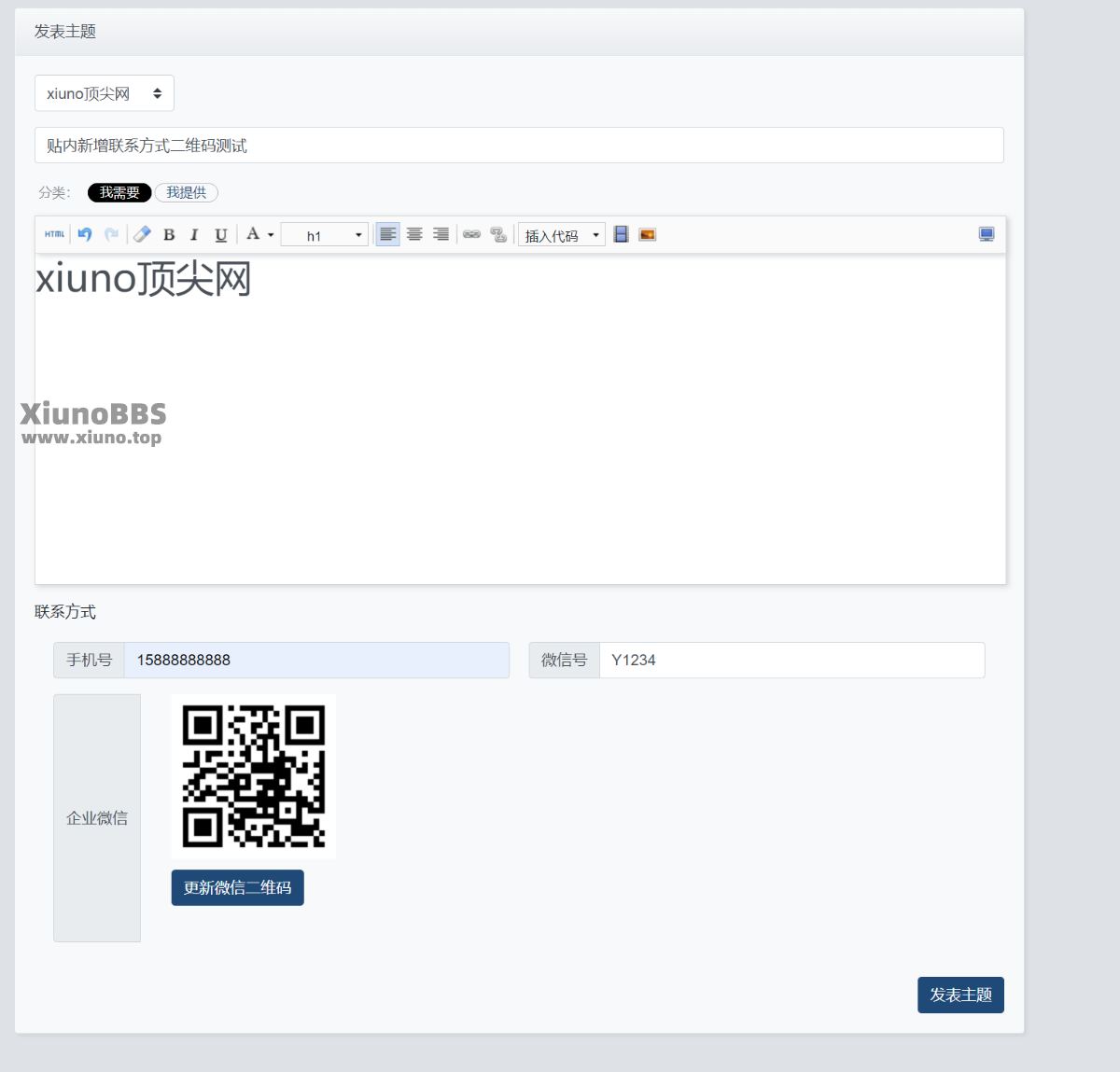The width and height of the screenshot is (1120, 1072).
Task: Click the 手机号 phone number field
Action: [x=316, y=660]
